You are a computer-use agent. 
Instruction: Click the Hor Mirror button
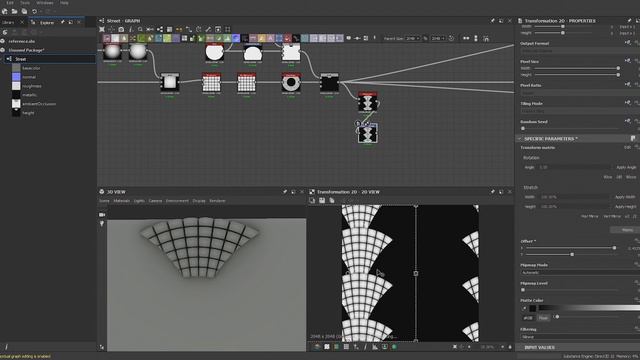click(589, 216)
